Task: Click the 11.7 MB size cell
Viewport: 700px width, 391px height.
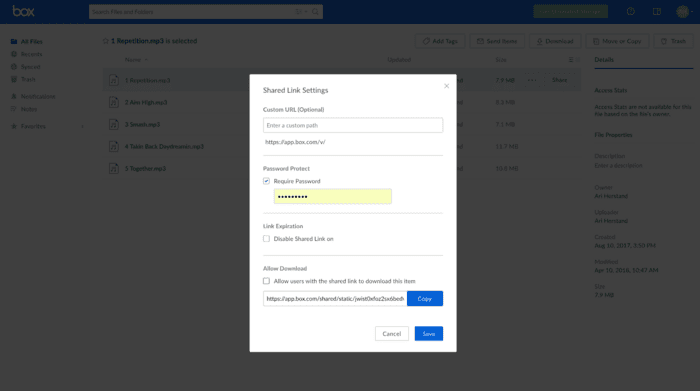Action: (x=507, y=146)
